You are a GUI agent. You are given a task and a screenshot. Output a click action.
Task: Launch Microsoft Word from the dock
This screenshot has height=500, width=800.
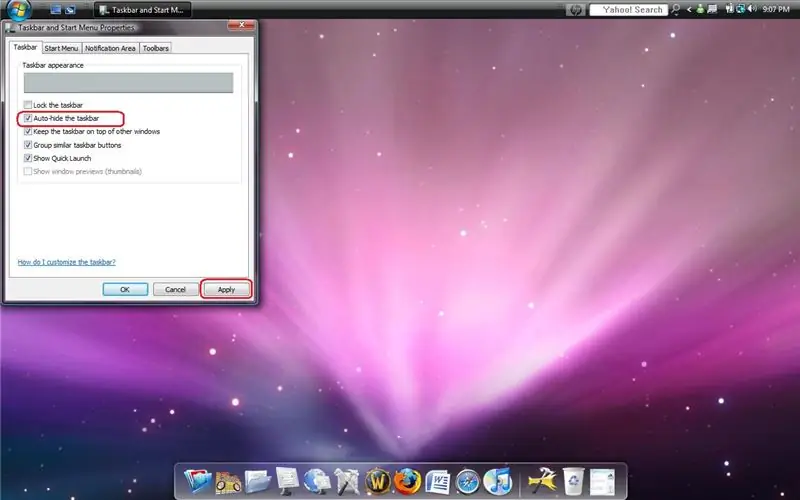tap(437, 482)
